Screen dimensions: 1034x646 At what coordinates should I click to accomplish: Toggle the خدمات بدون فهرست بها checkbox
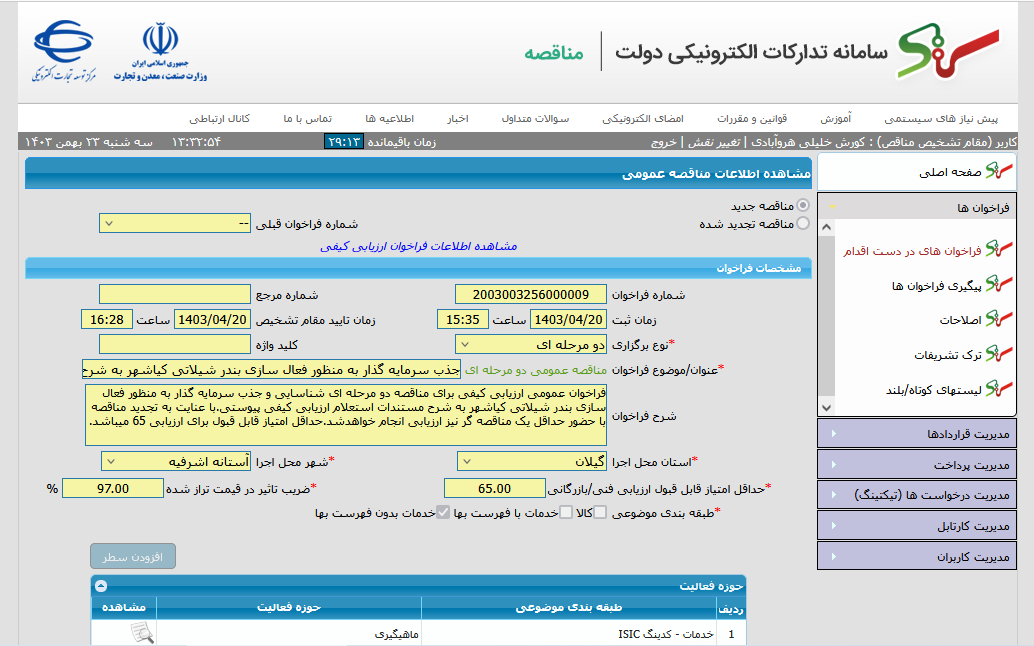click(443, 512)
